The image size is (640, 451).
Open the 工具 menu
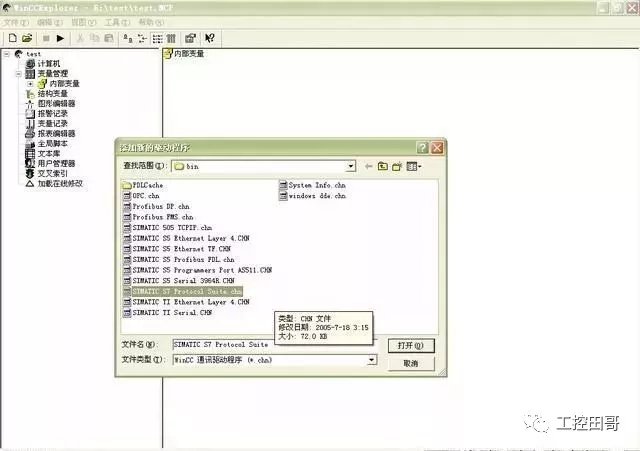click(118, 22)
